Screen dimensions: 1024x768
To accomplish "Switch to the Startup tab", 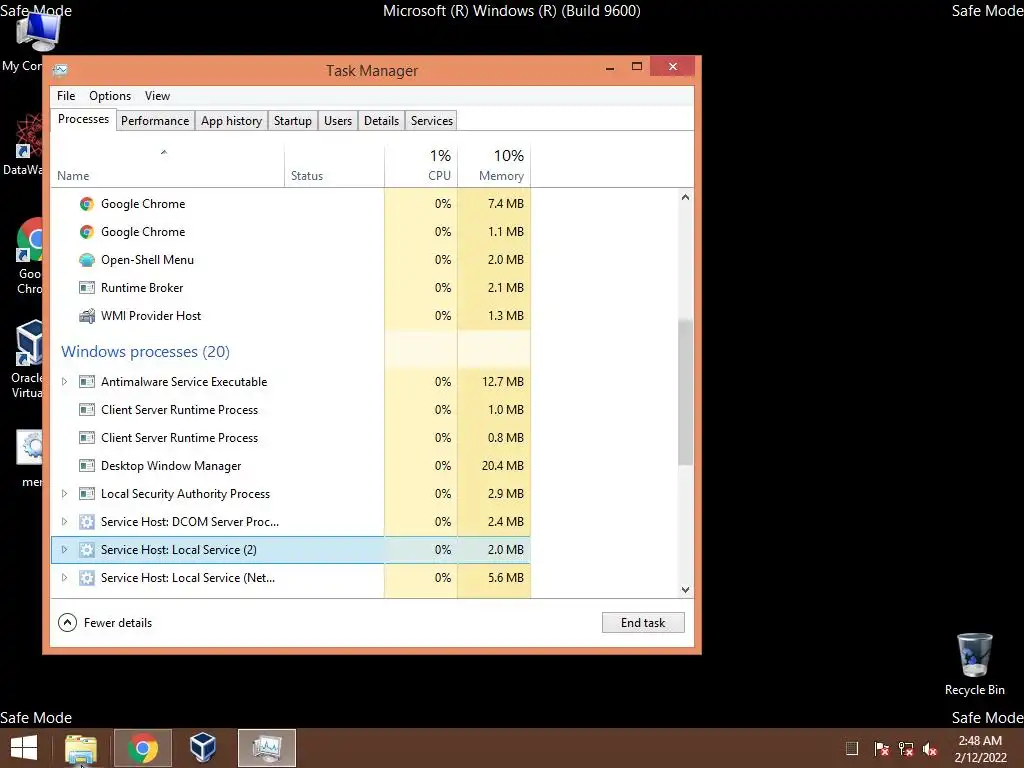I will click(293, 121).
